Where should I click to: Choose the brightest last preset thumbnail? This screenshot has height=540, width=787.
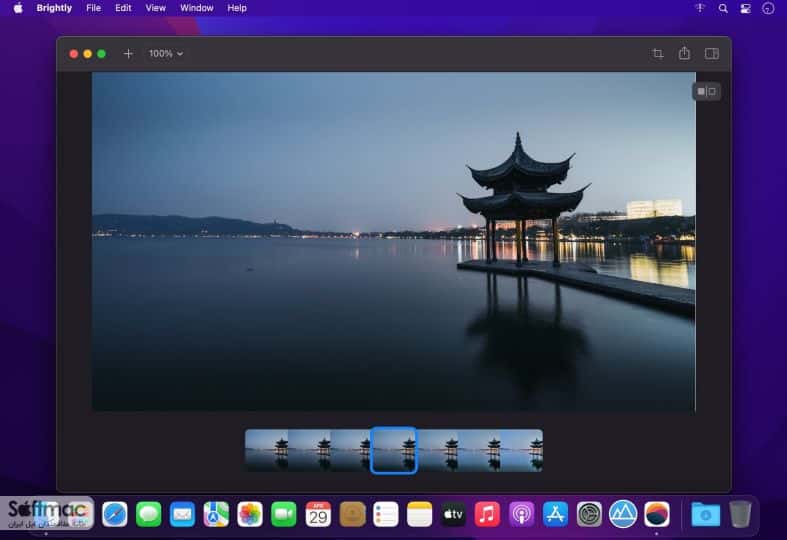tap(521, 450)
